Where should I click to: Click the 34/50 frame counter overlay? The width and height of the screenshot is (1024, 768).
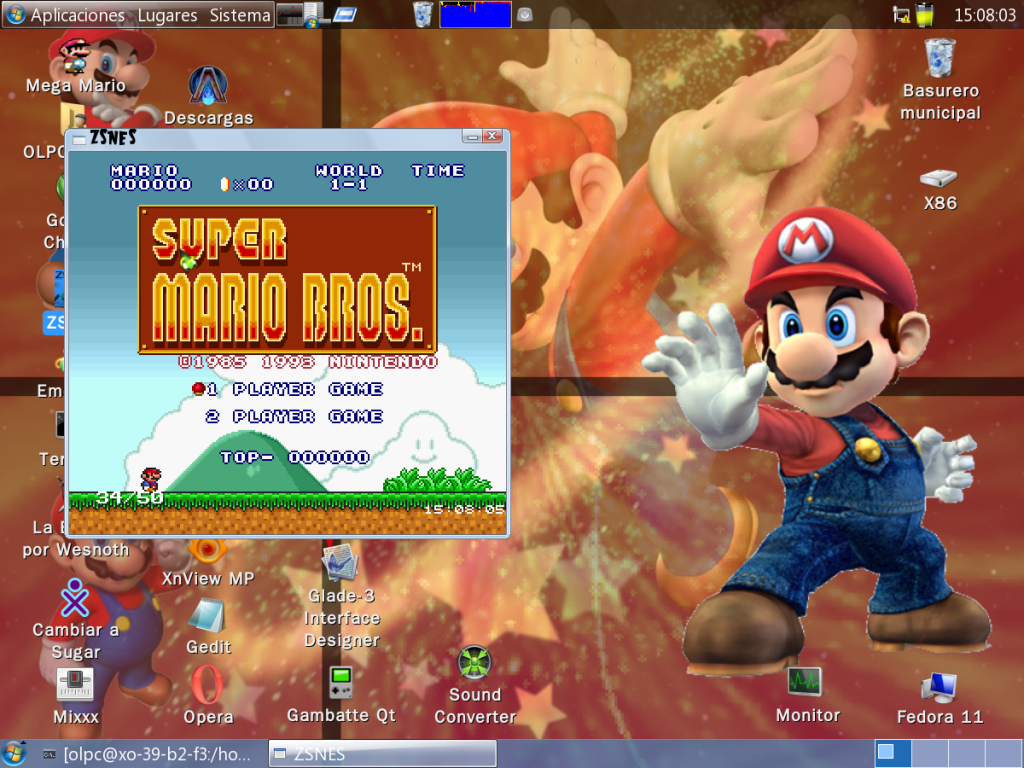tap(129, 498)
